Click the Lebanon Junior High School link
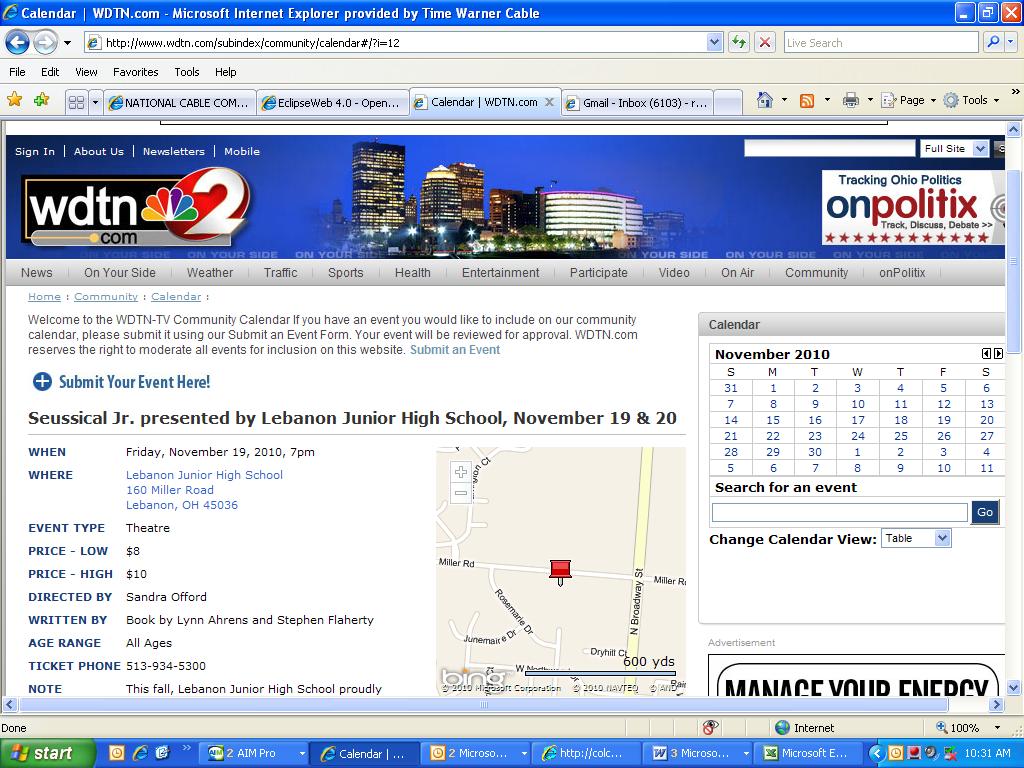The width and height of the screenshot is (1024, 768). pos(204,475)
